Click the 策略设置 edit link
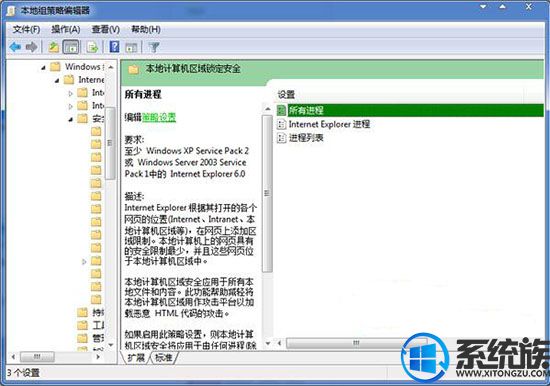The width and height of the screenshot is (550, 386). [x=159, y=117]
